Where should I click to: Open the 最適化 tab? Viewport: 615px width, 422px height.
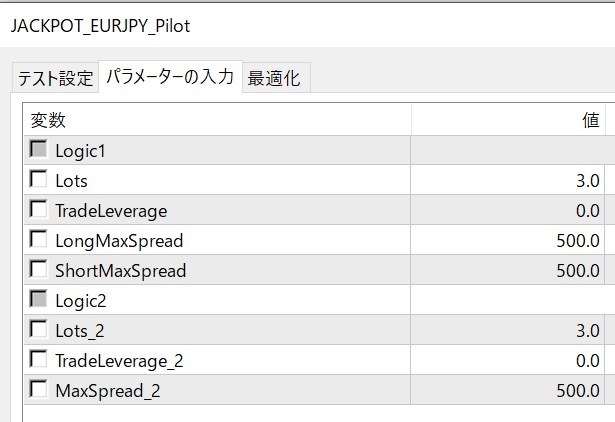274,78
